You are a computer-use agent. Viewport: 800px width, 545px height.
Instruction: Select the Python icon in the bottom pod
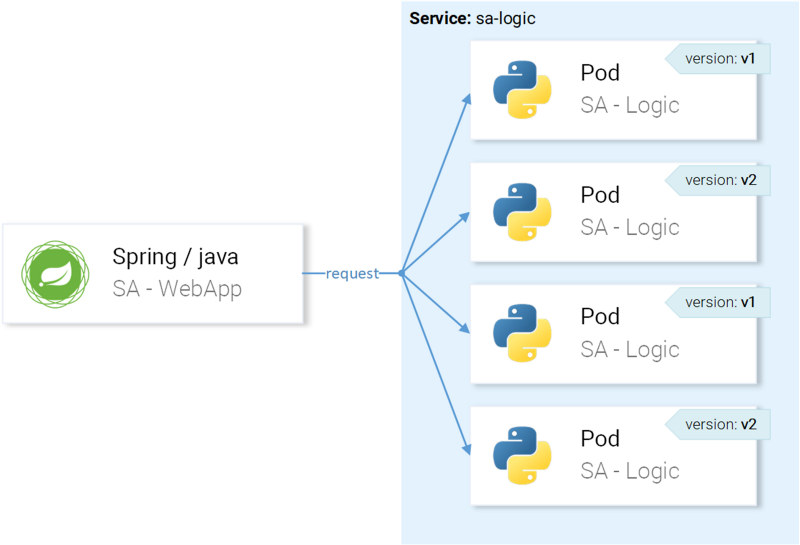pyautogui.click(x=522, y=456)
